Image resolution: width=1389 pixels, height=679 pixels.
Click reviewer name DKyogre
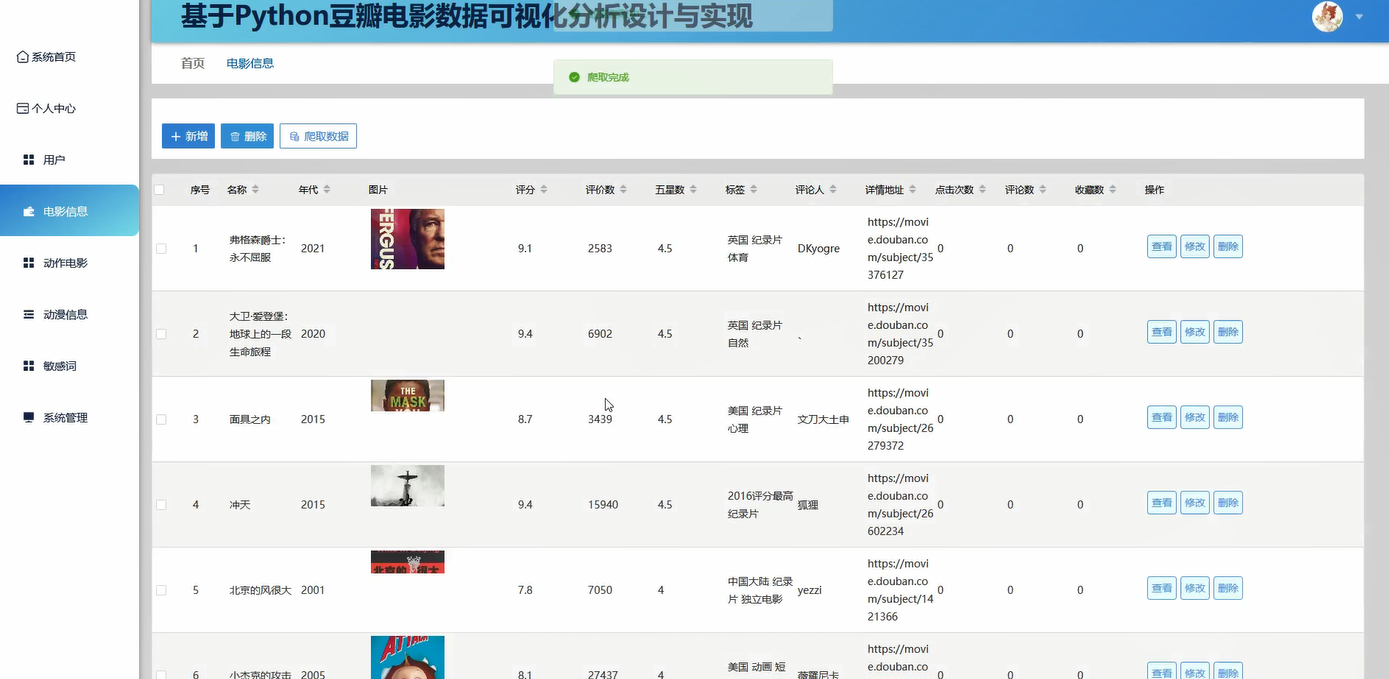pyautogui.click(x=819, y=248)
